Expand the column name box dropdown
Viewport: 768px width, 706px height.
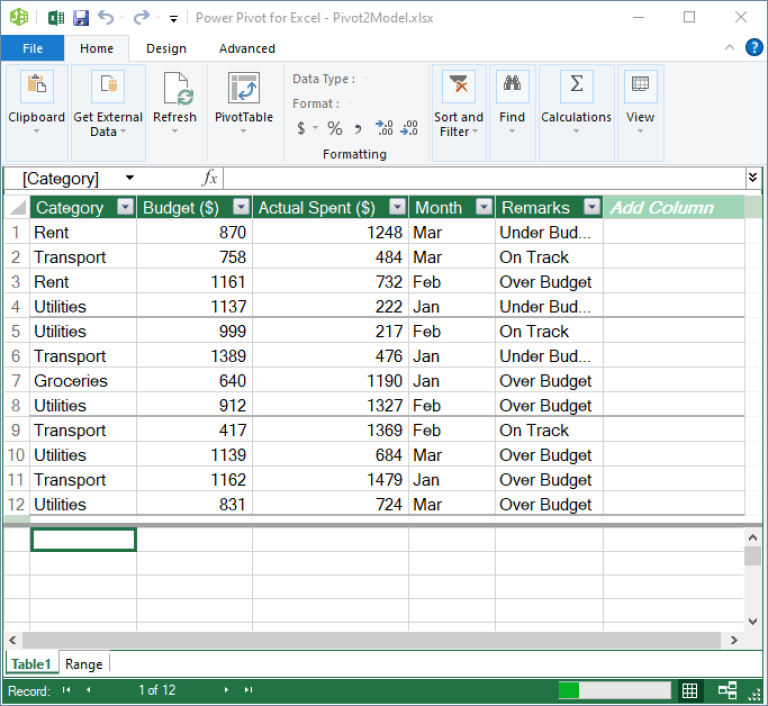tap(130, 178)
